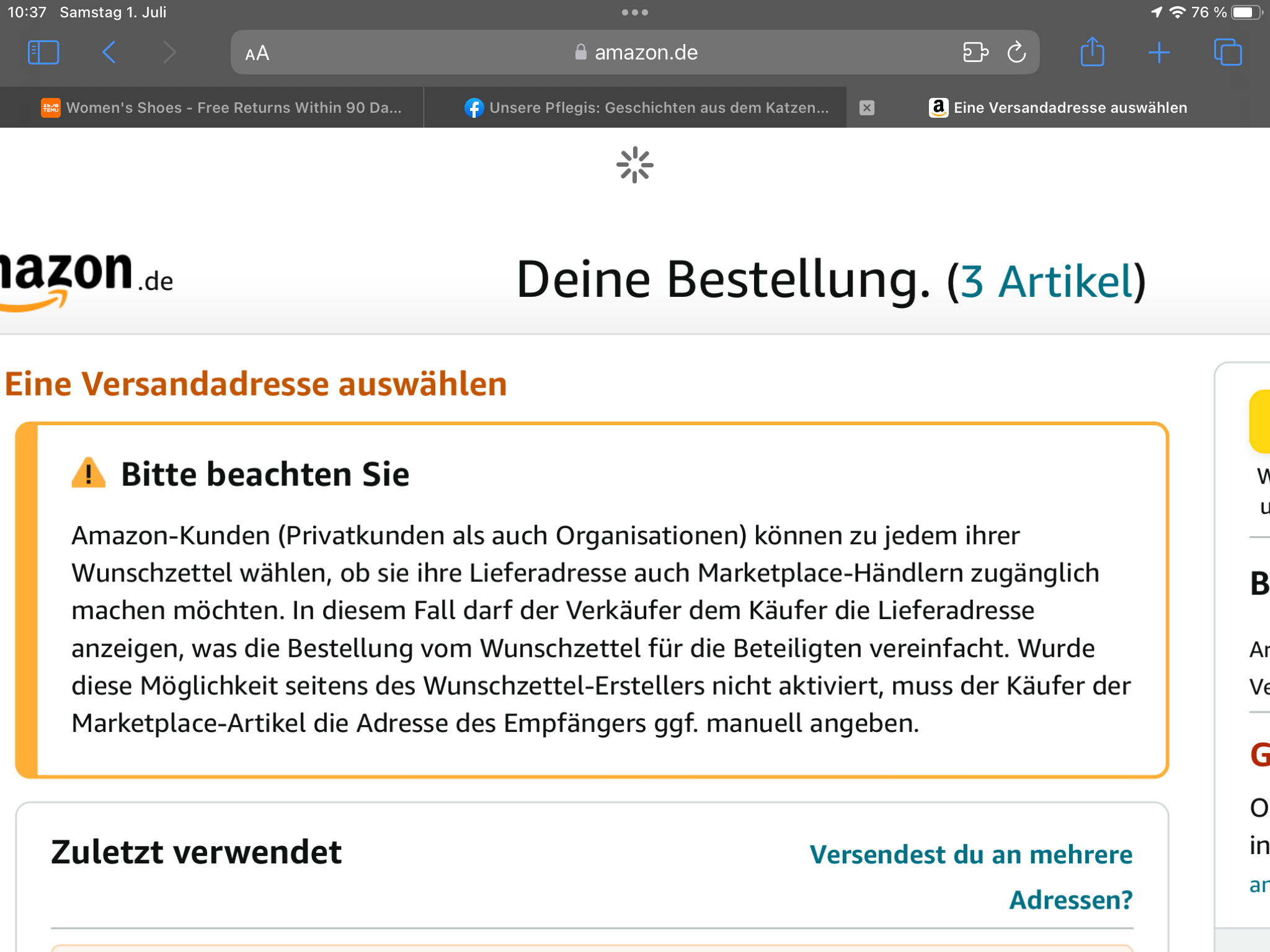
Task: Tap the battery status indicator
Action: (1246, 12)
